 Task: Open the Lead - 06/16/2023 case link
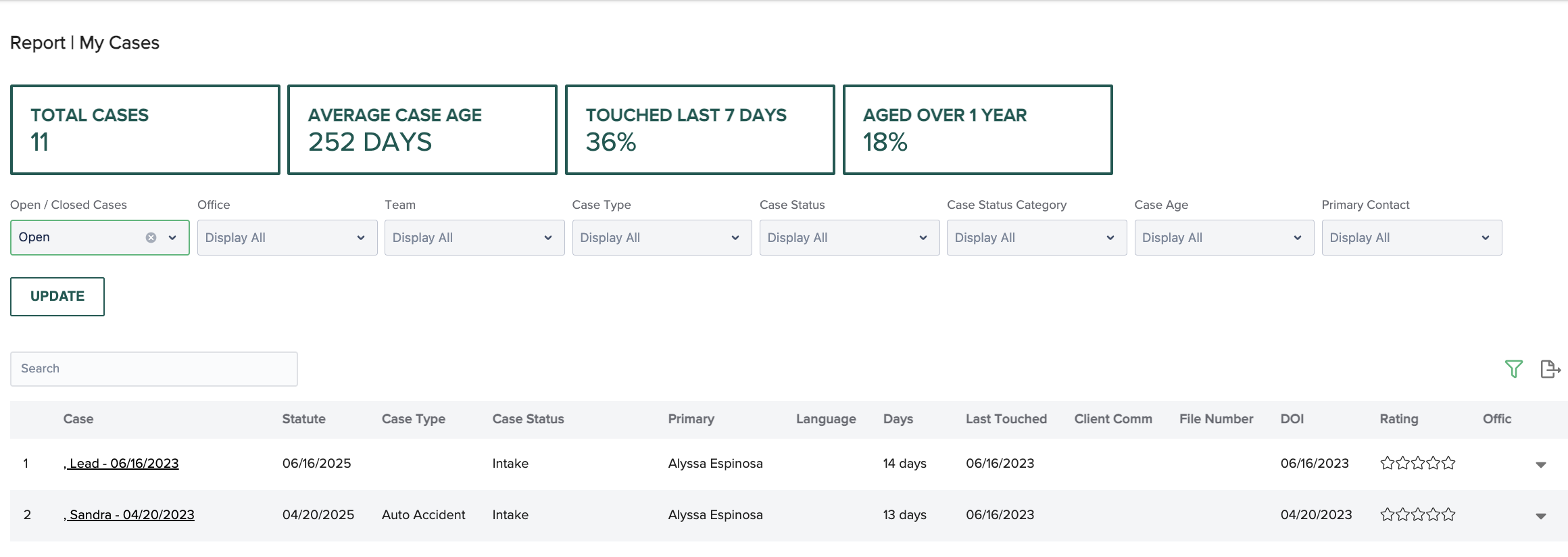(123, 464)
